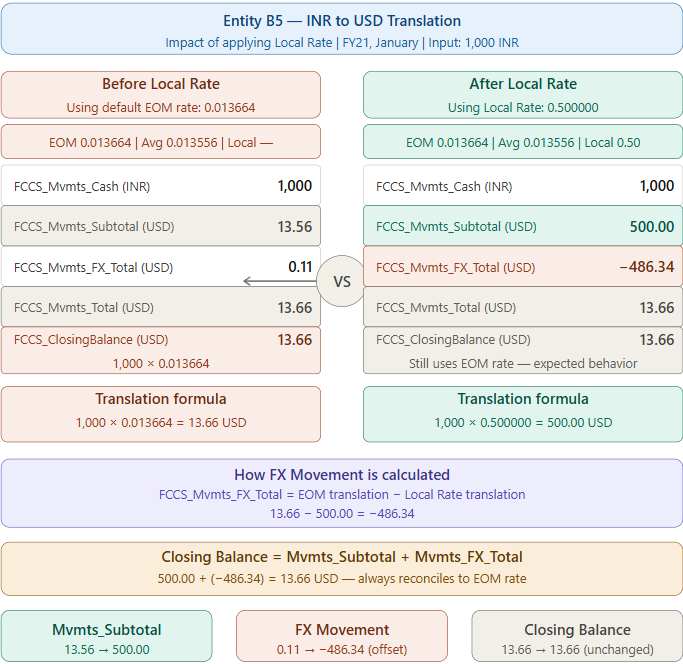Click the title 'Entity B5 — INR to USD Translation'
Viewport: 683px width, 664px height.
(x=342, y=20)
